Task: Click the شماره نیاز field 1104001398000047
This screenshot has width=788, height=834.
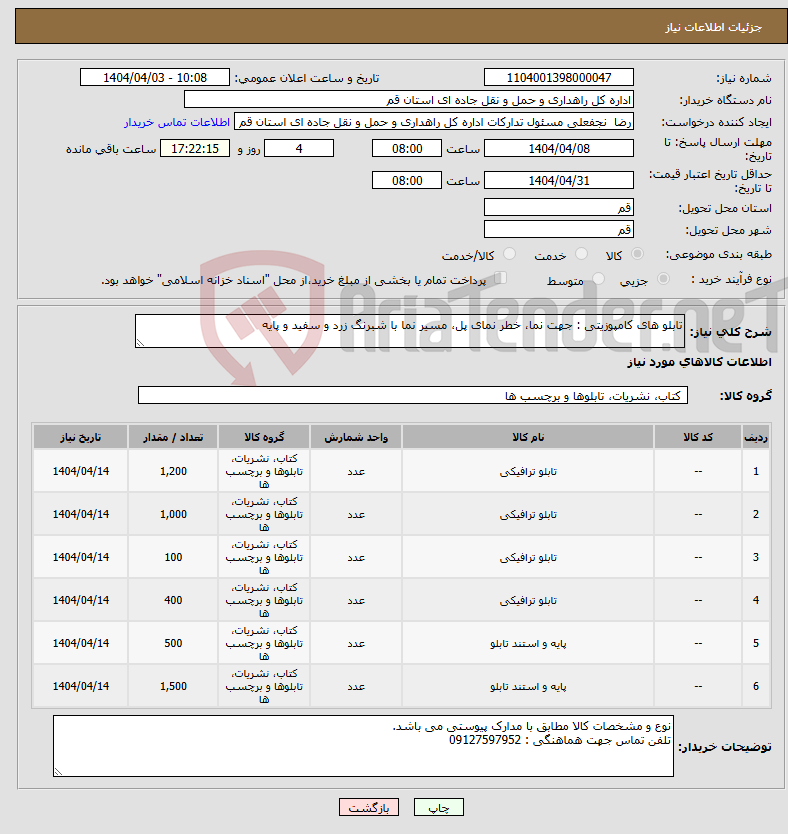Action: click(559, 78)
